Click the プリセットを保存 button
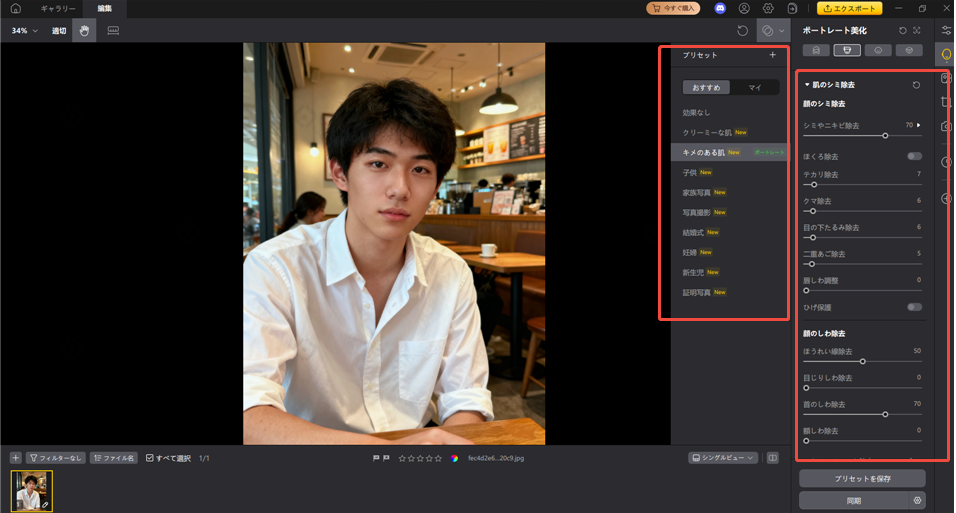The height and width of the screenshot is (513, 956). click(861, 478)
